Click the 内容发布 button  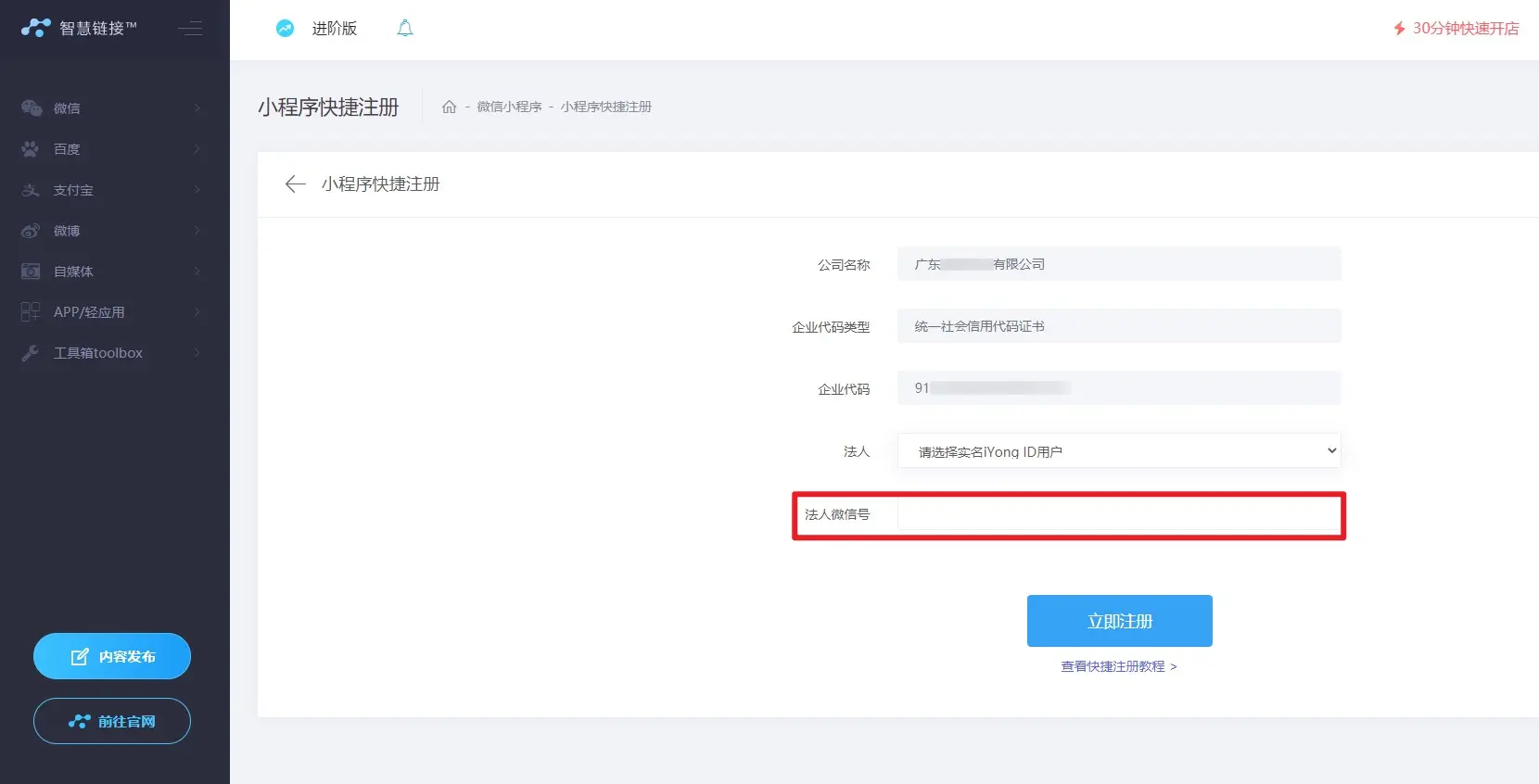[112, 656]
